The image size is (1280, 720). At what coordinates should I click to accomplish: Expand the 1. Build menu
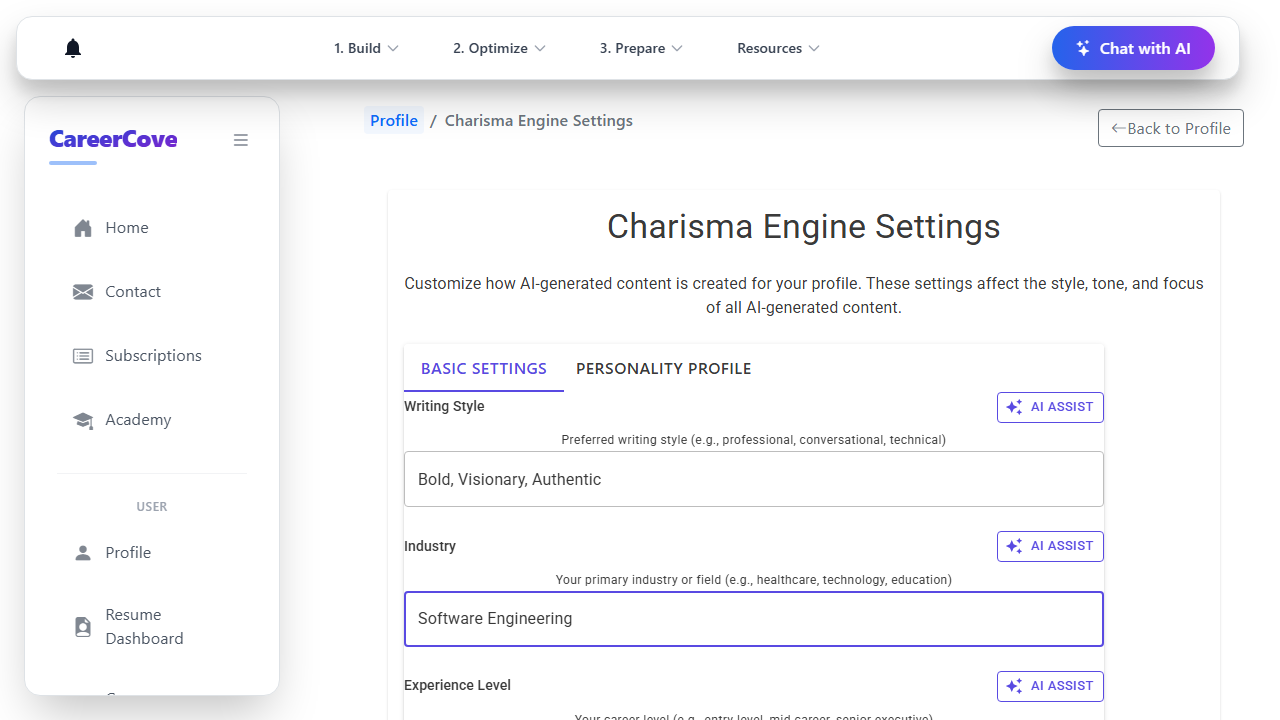[366, 48]
